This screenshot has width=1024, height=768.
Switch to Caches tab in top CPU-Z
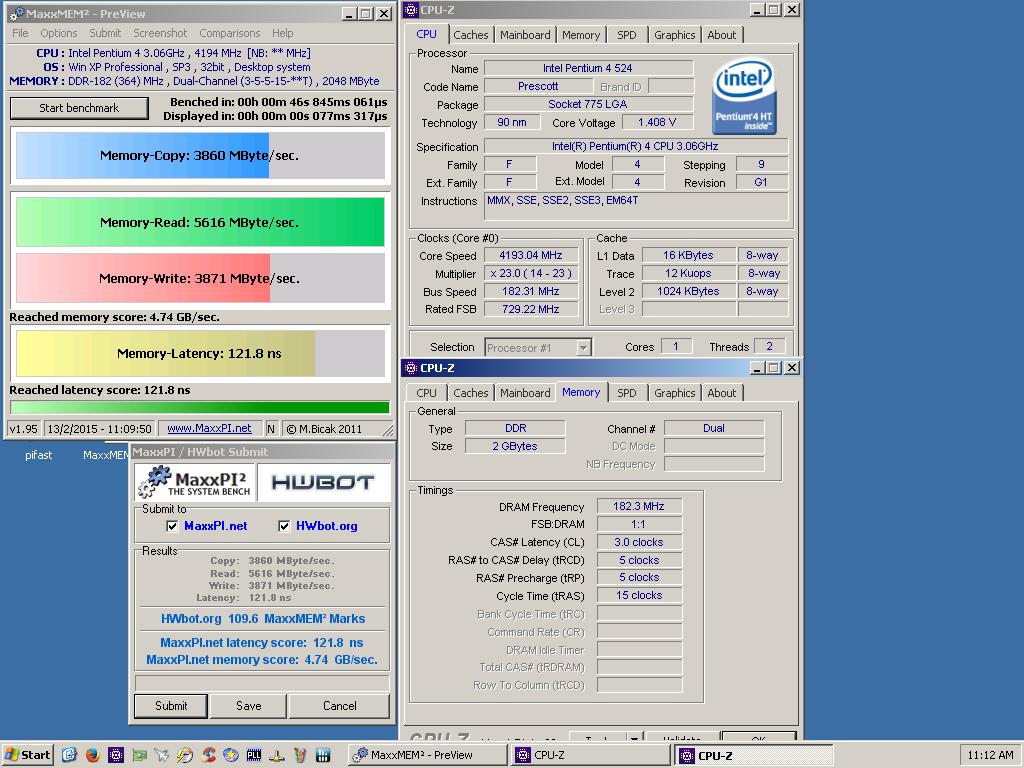coord(470,35)
